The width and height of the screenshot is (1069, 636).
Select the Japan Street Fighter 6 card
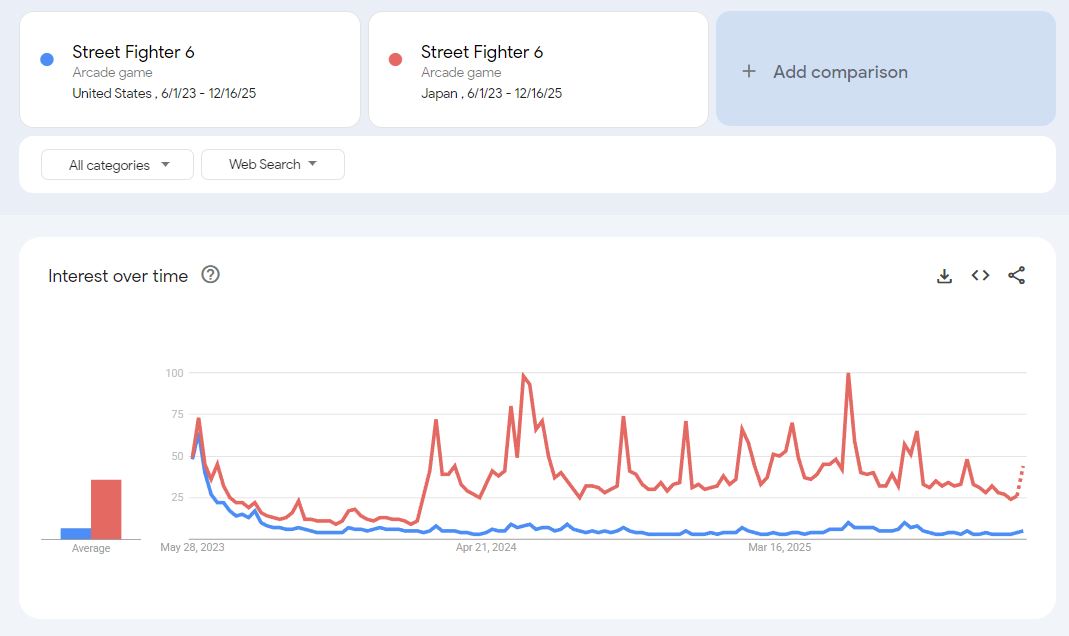coord(539,70)
